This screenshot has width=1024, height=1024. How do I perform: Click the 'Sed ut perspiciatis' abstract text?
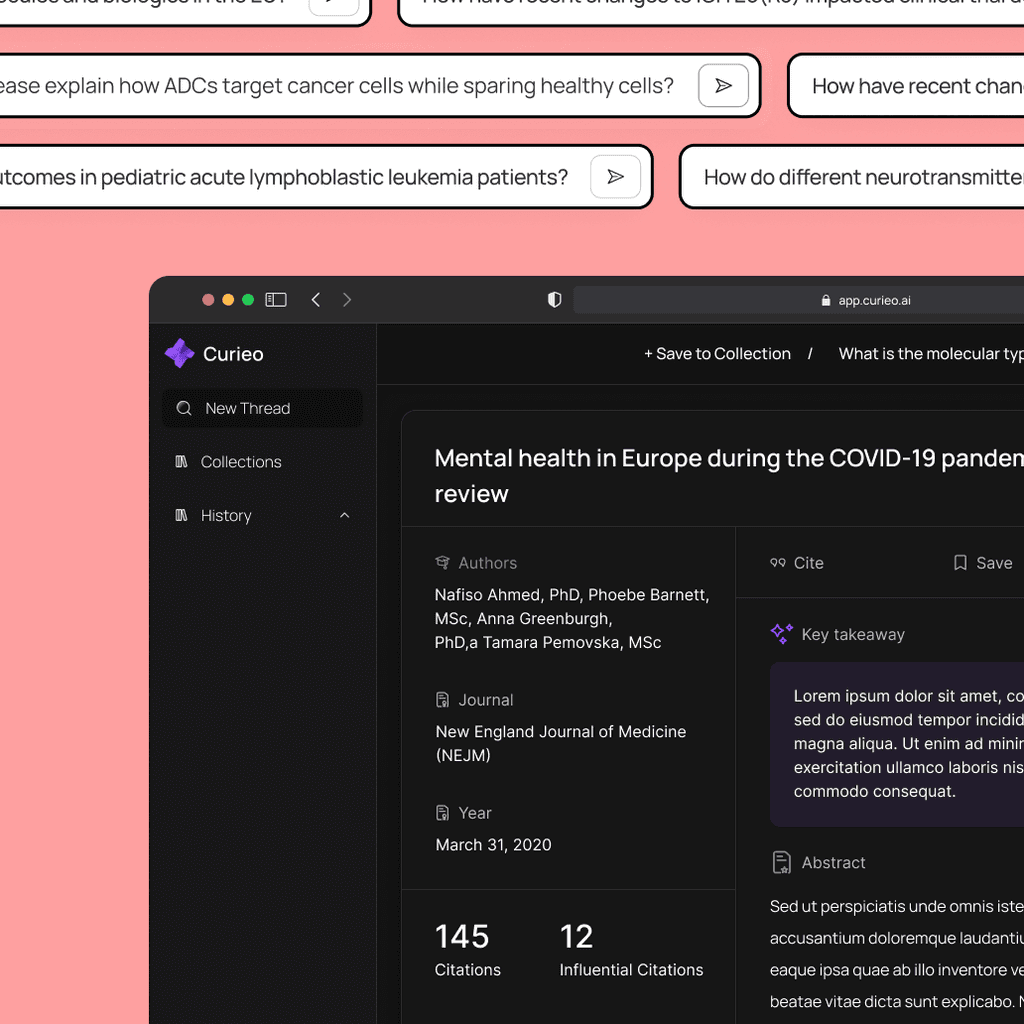(897, 953)
